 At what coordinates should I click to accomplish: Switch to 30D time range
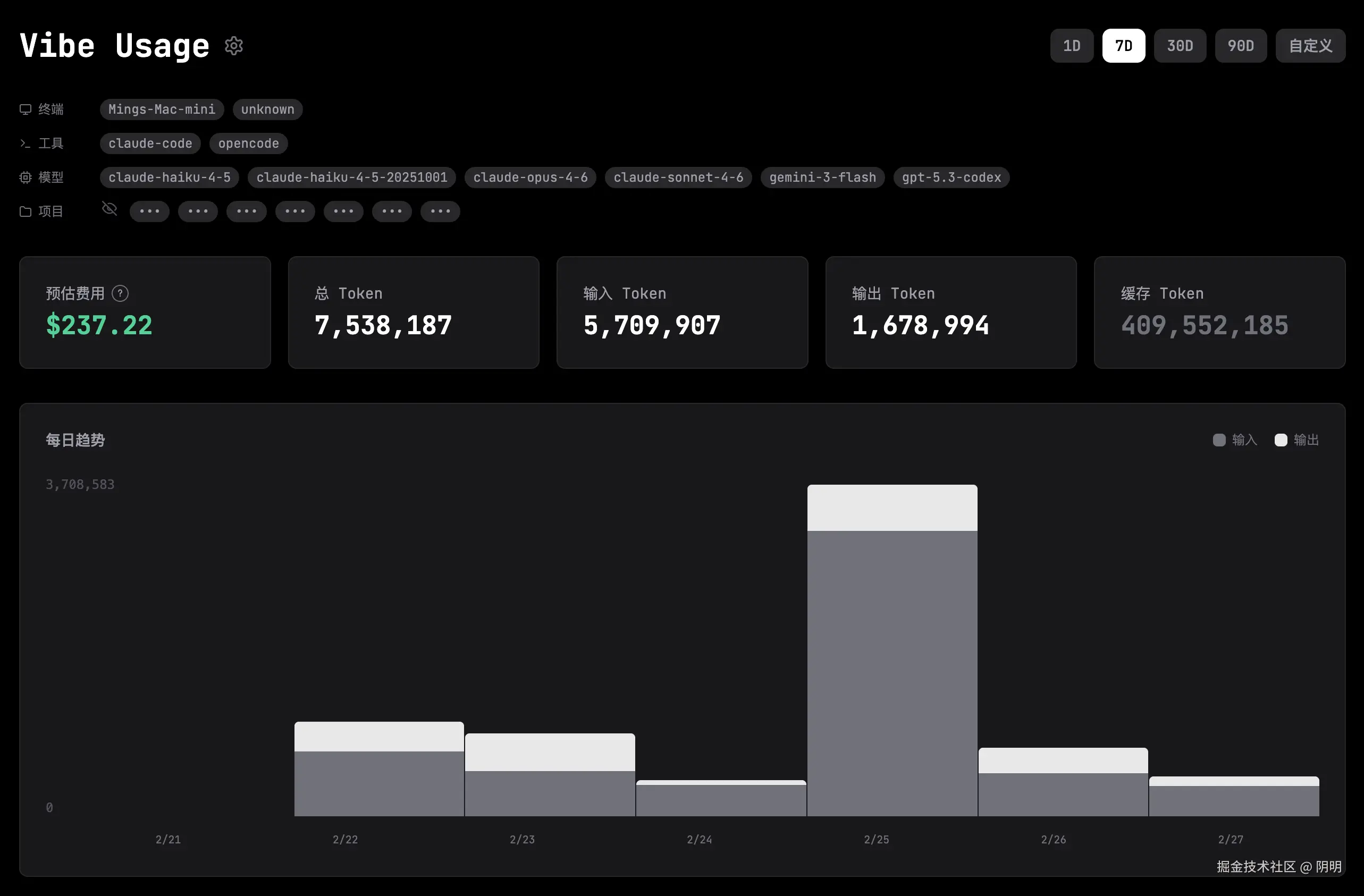pos(1180,46)
